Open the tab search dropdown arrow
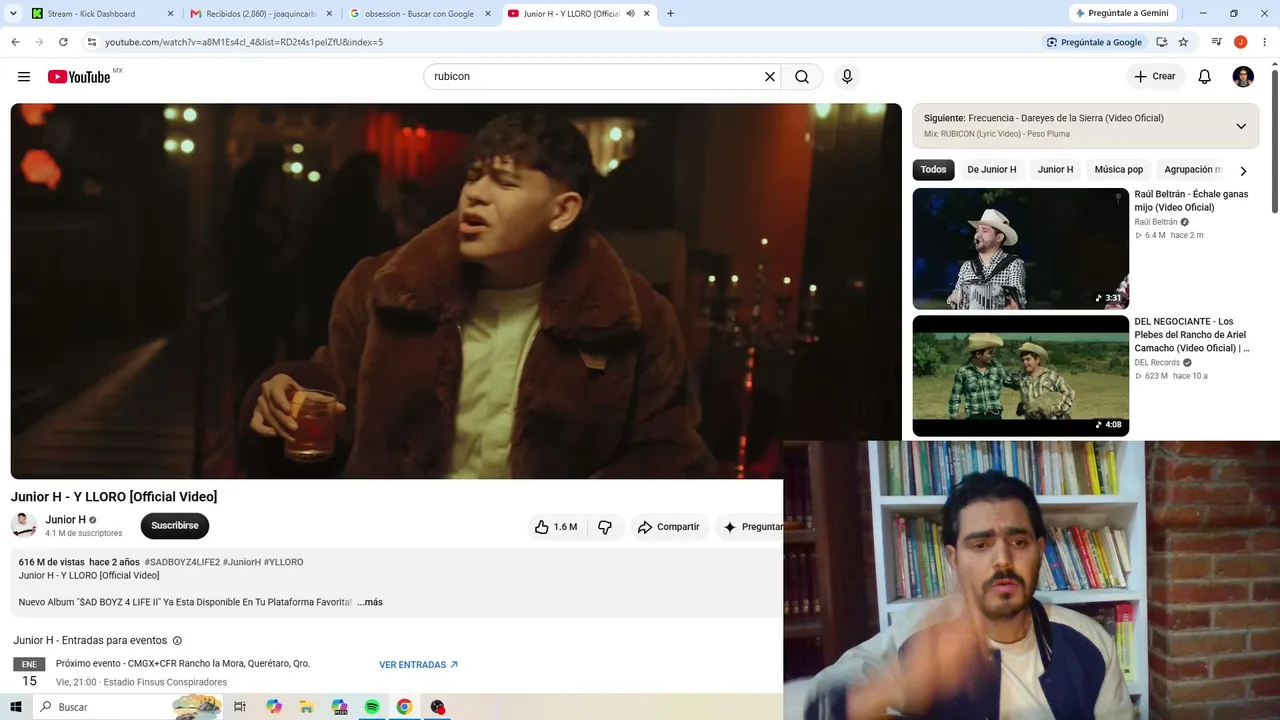Screen dimensions: 1280x720 pos(15,14)
